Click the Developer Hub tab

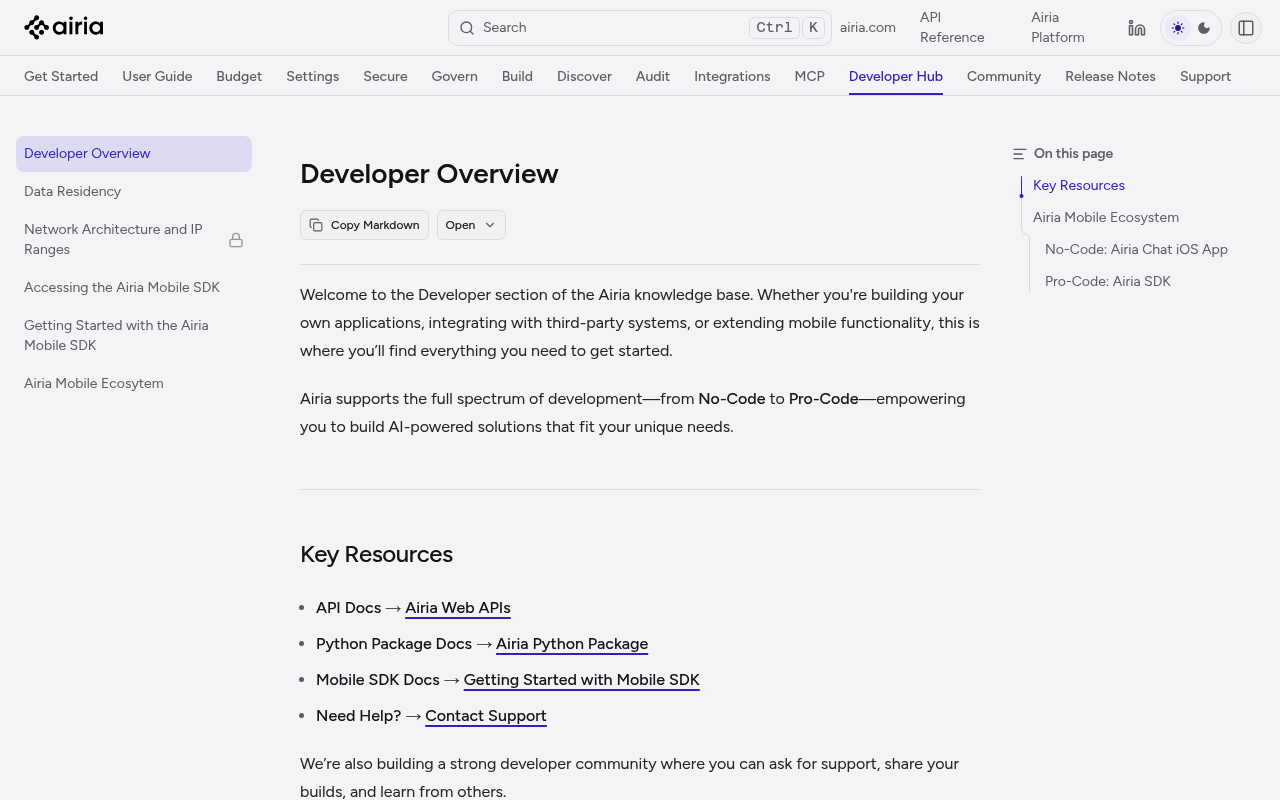pyautogui.click(x=896, y=76)
